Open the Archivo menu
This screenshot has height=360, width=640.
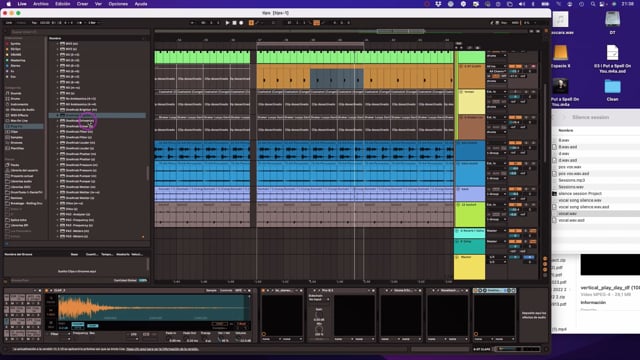click(x=40, y=4)
